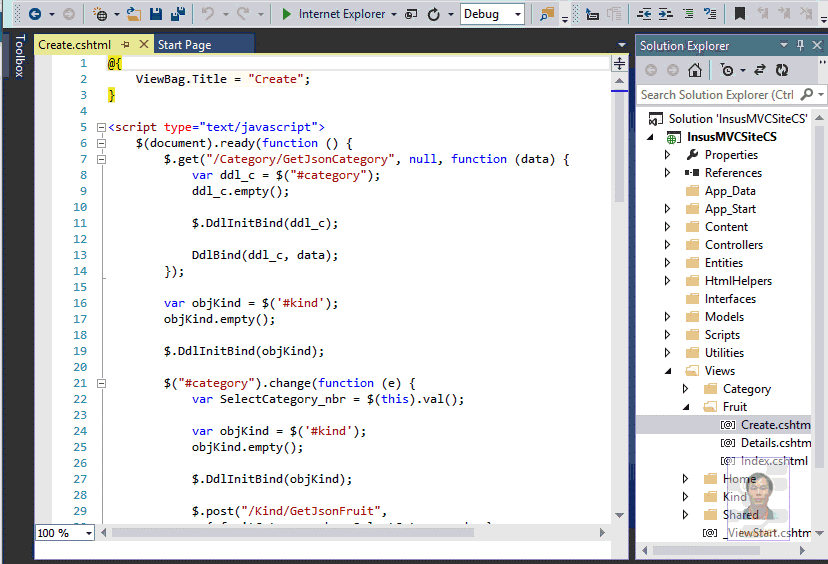Toggle bookmark with the Bookmark icon
This screenshot has width=828, height=564.
(x=740, y=14)
